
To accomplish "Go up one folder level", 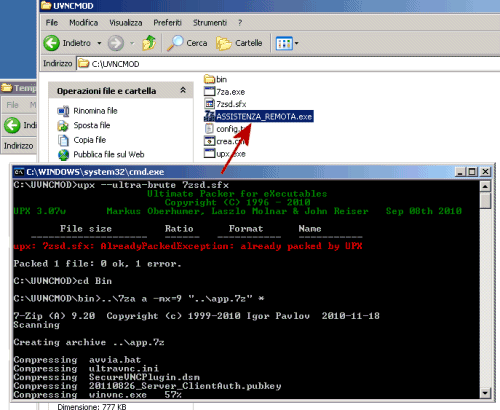I will 149,43.
